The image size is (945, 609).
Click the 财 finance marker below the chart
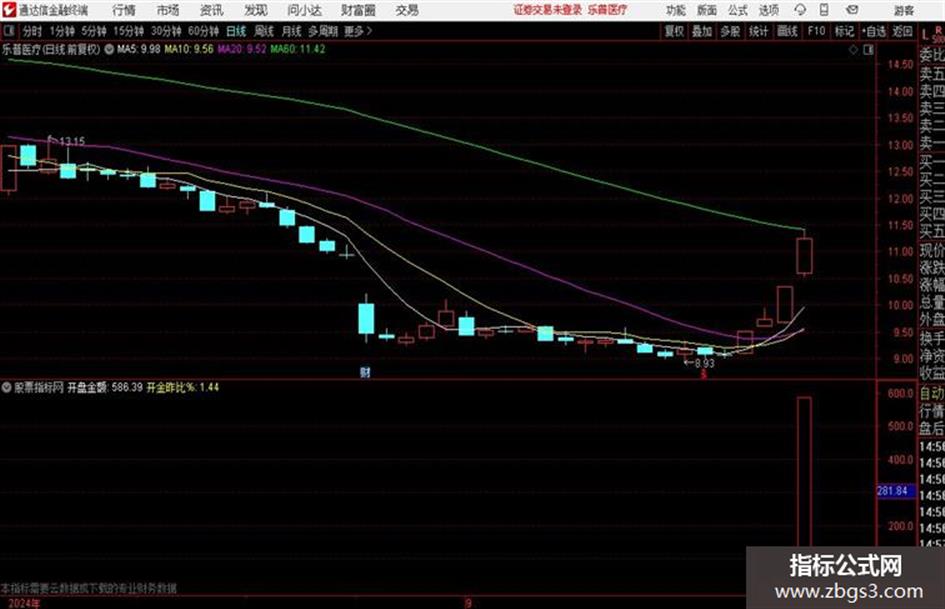pyautogui.click(x=365, y=373)
